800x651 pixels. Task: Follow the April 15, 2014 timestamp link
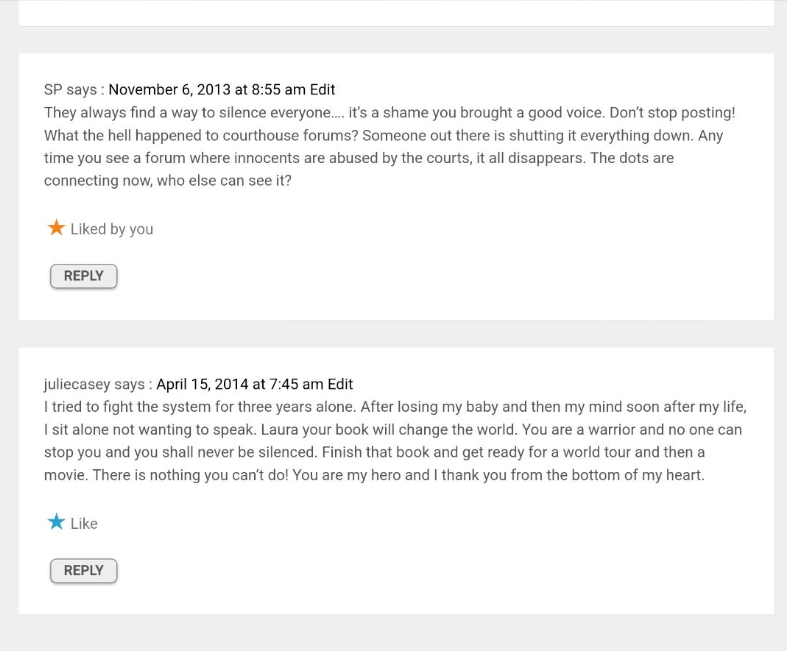click(240, 384)
